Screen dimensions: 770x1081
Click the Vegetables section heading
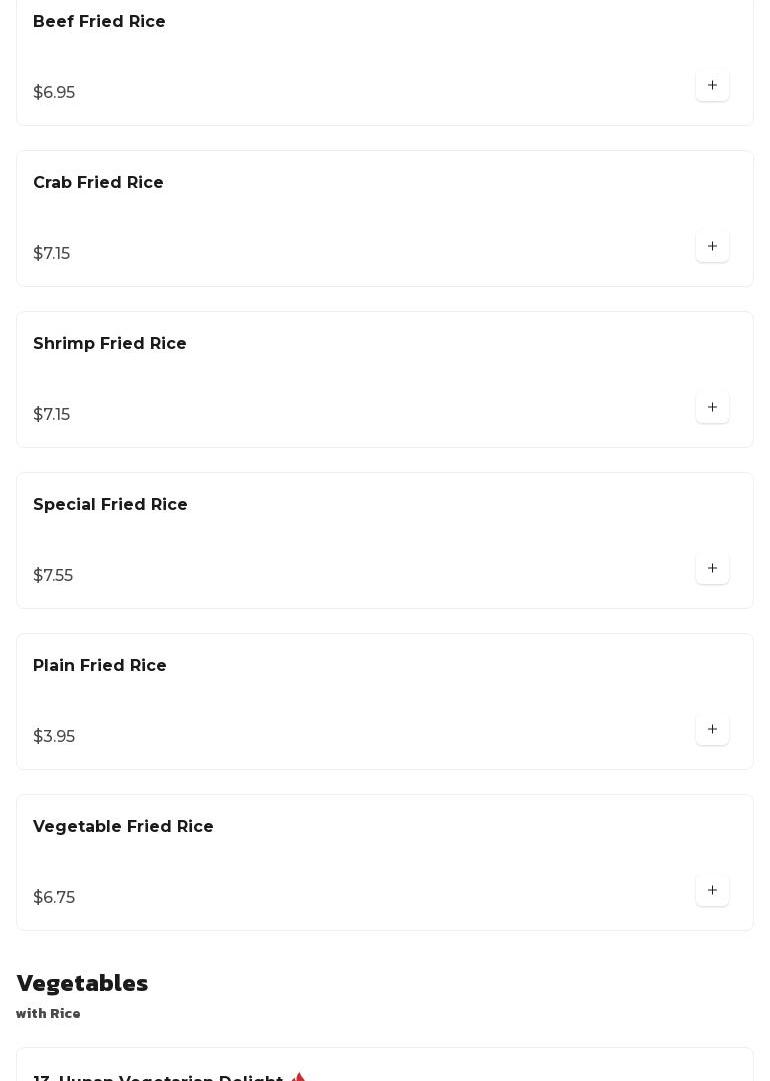pos(82,983)
